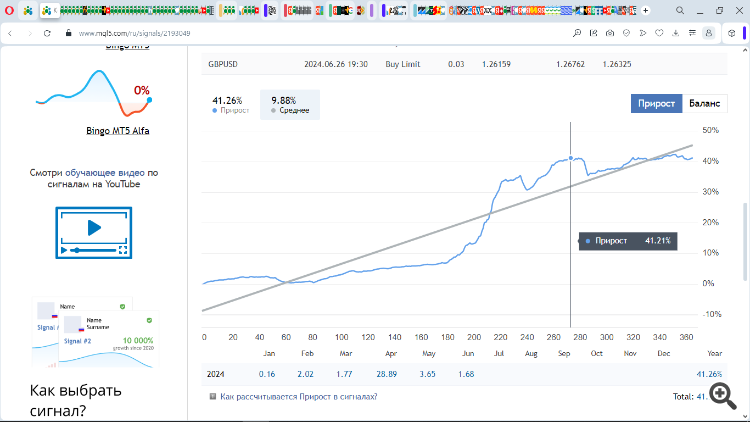This screenshot has width=750, height=422.
Task: Click the 0.03 volume value
Action: tap(456, 64)
